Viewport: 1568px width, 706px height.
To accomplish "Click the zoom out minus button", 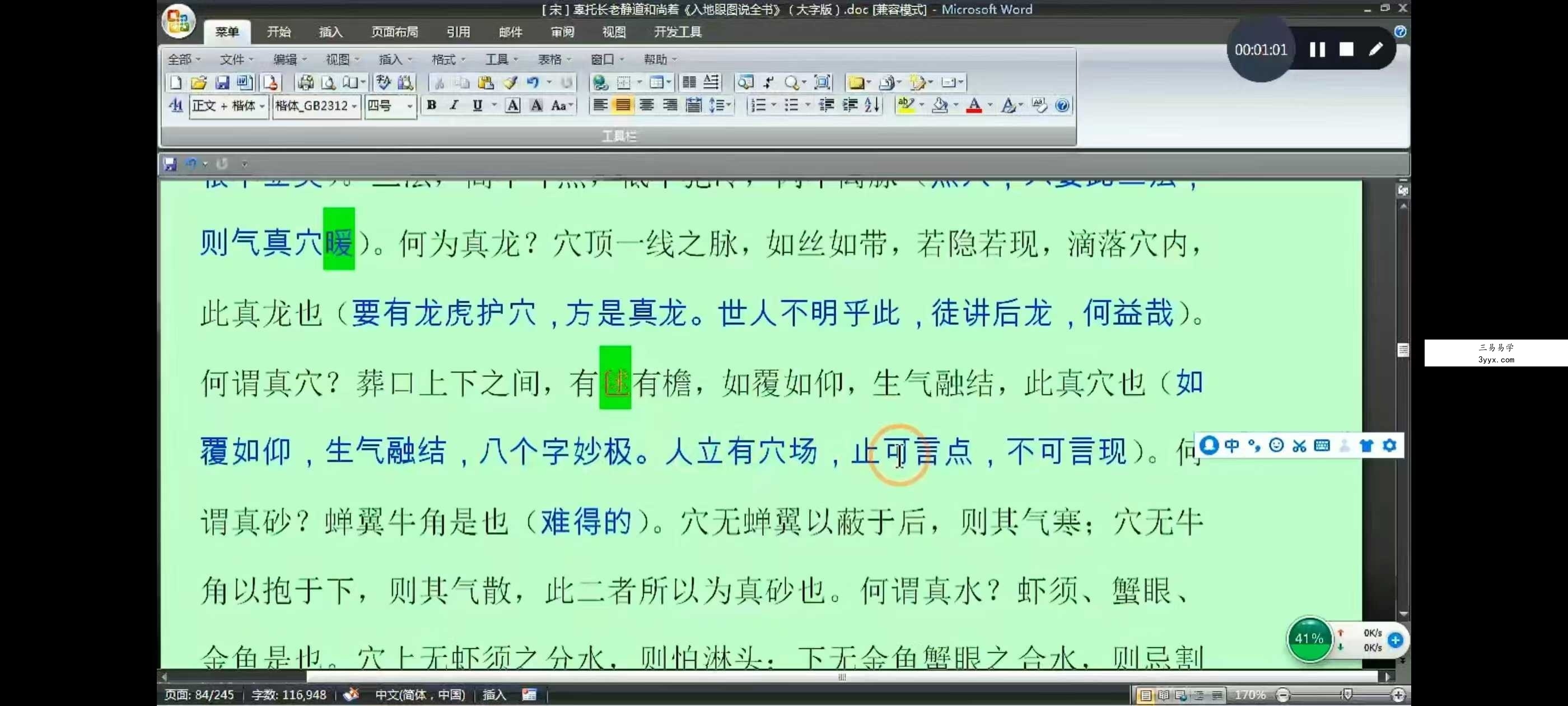I will click(x=1282, y=695).
